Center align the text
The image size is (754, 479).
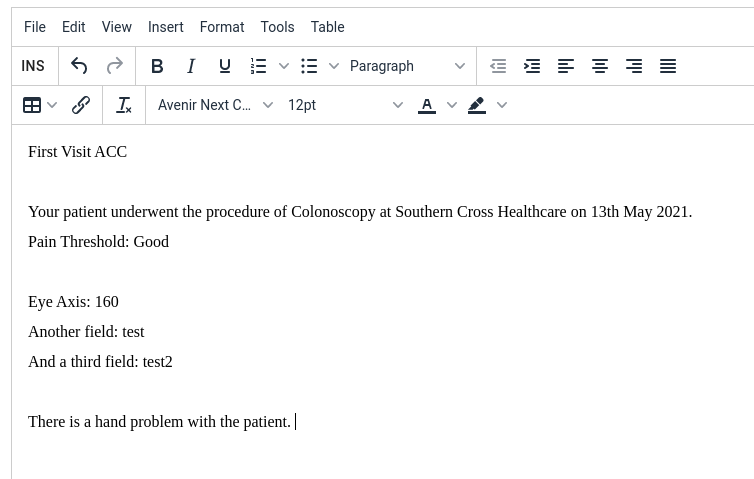click(x=600, y=66)
